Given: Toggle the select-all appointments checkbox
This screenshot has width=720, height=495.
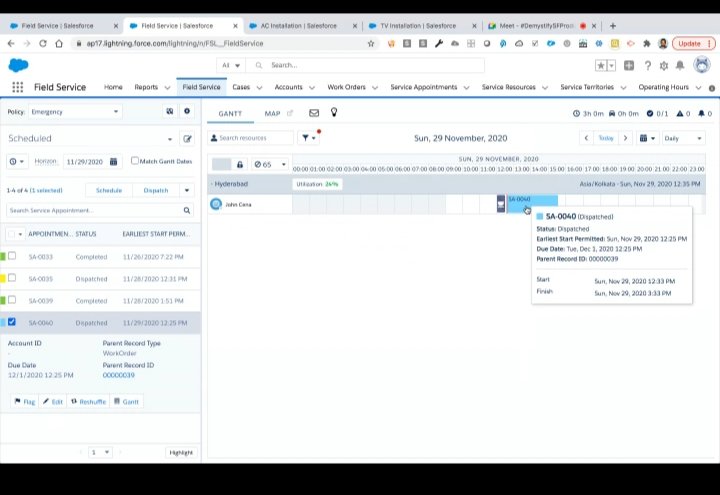Looking at the screenshot, I should pos(11,234).
